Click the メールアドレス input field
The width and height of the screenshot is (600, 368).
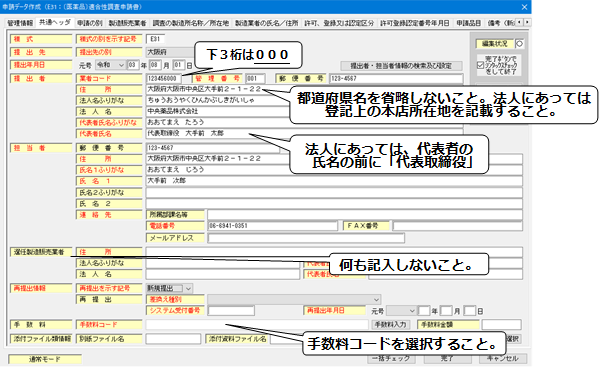coord(306,238)
